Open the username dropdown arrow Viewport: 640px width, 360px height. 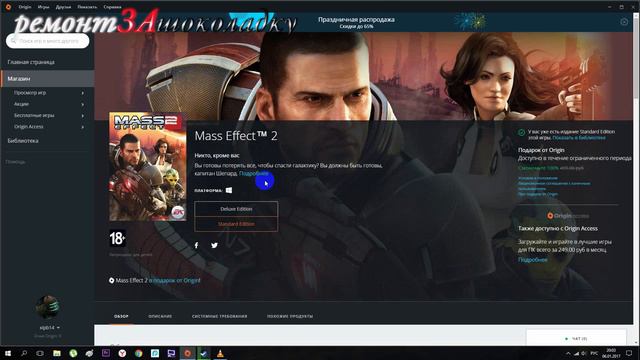tap(58, 328)
